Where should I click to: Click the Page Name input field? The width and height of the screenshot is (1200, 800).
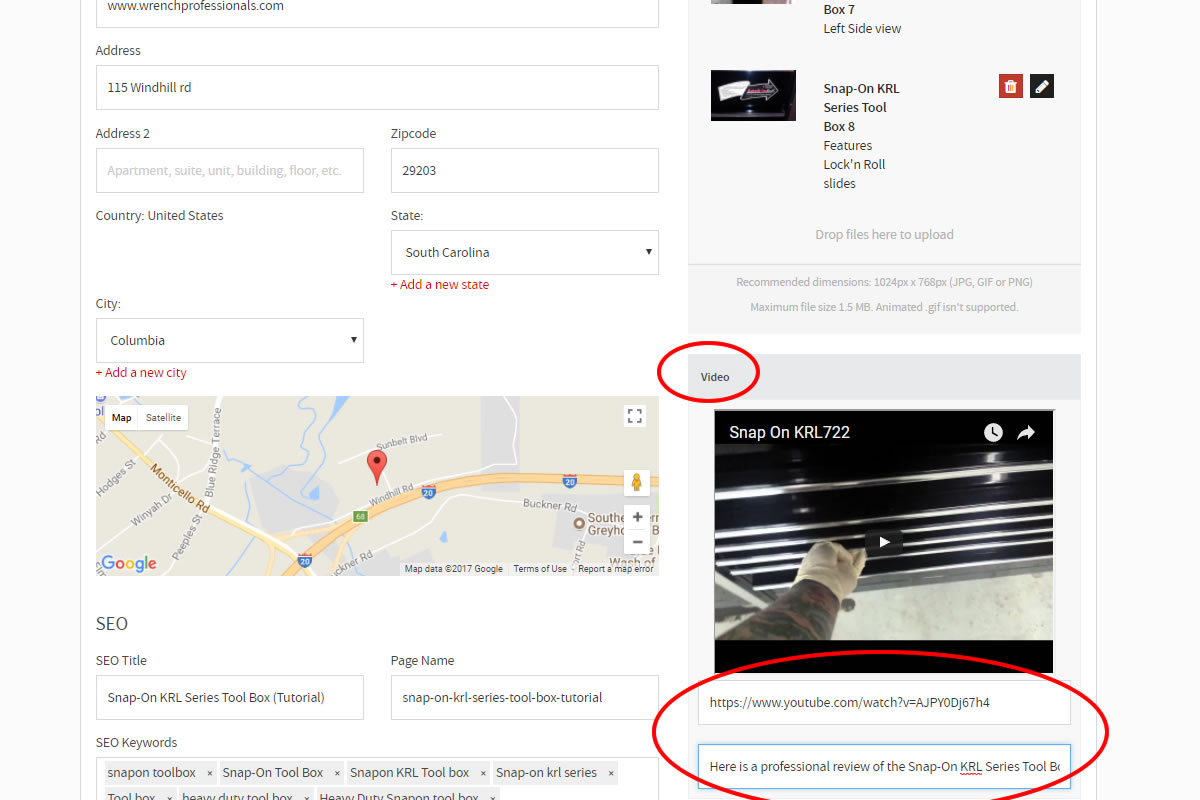click(x=525, y=697)
